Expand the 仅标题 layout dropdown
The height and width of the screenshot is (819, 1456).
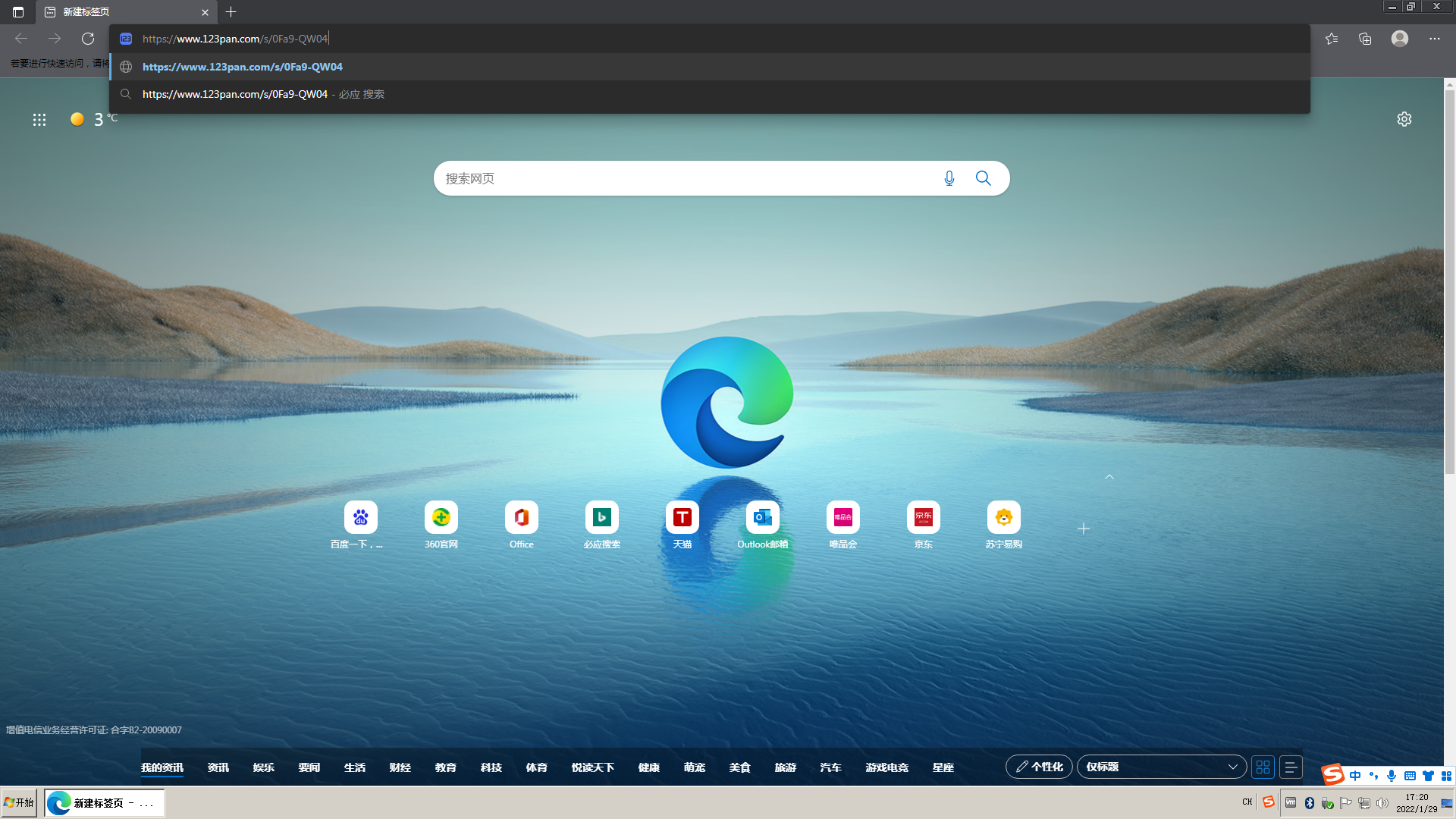point(1162,767)
